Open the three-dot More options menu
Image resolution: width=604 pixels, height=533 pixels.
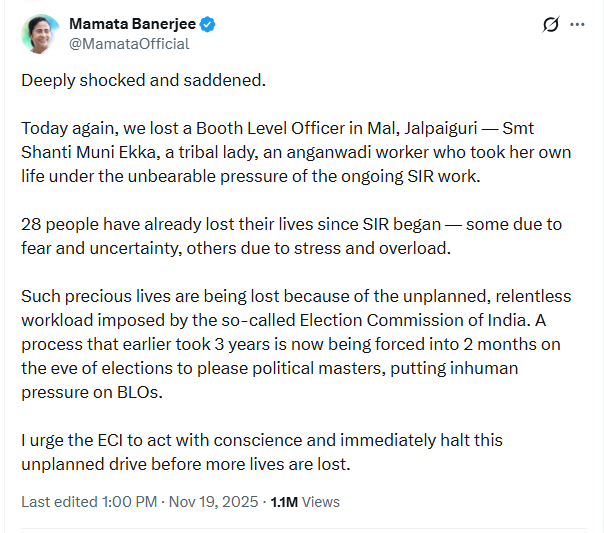577,25
